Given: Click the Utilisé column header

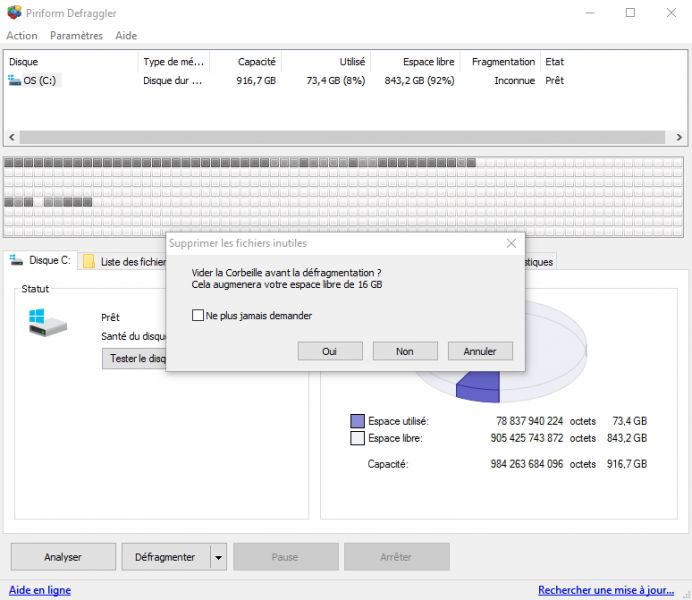Looking at the screenshot, I should (x=326, y=62).
